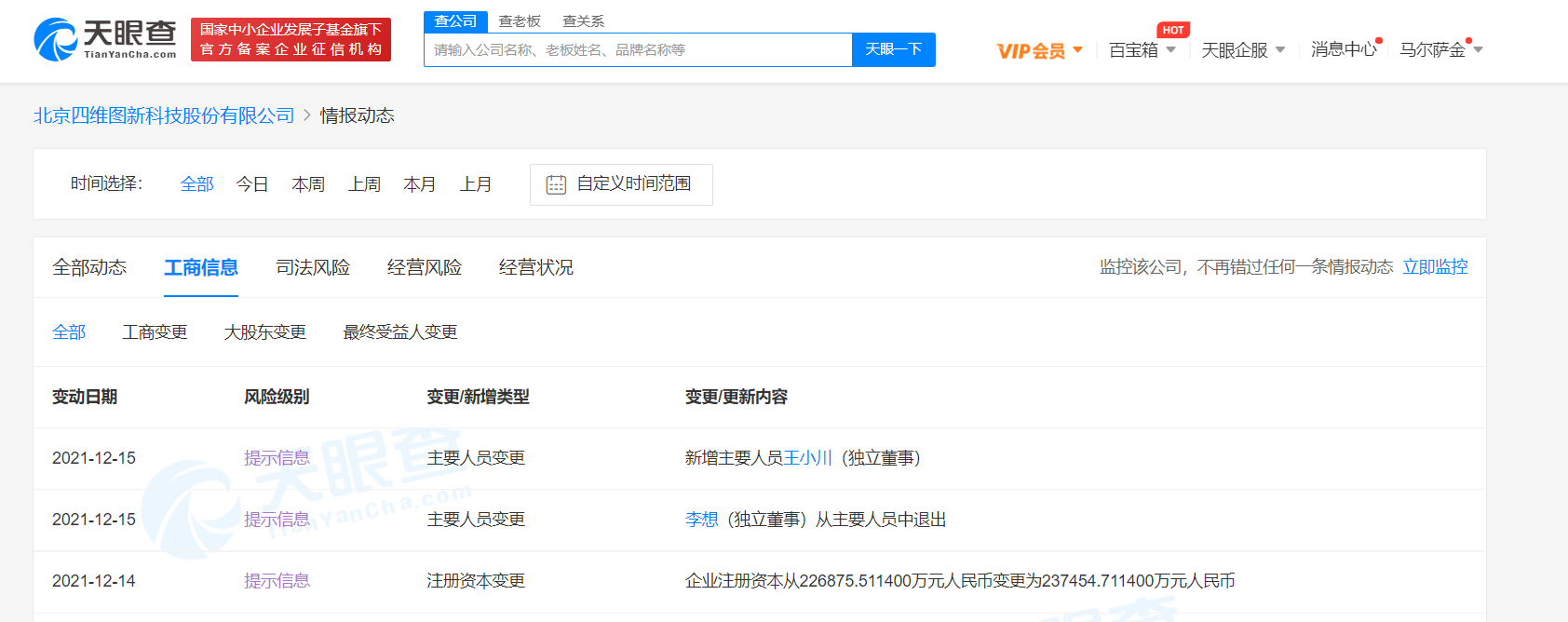This screenshot has width=1568, height=622.
Task: Select the 全部 sub-filter under 工商信息
Action: (x=69, y=332)
